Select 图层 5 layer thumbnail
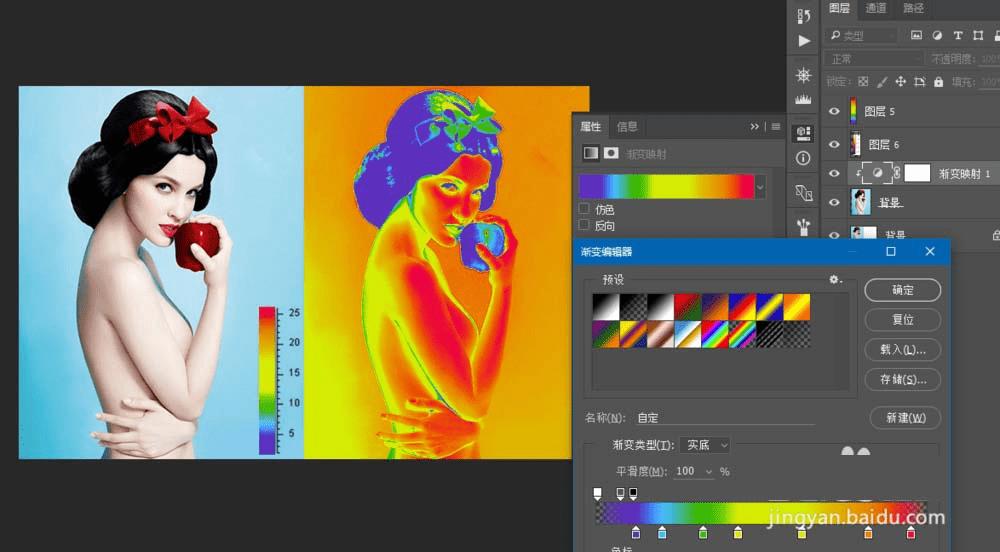The width and height of the screenshot is (1000, 552). tap(853, 111)
